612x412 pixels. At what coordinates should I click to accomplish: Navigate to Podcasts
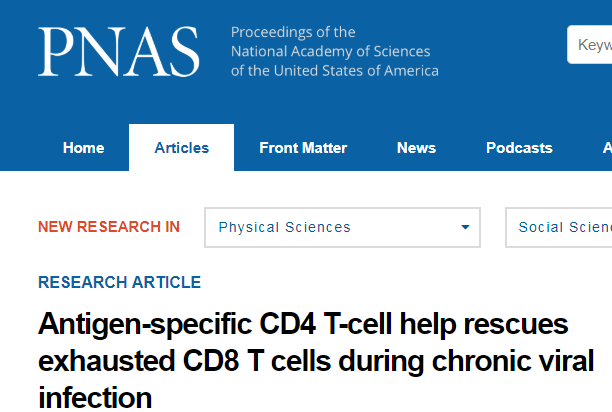click(x=519, y=148)
